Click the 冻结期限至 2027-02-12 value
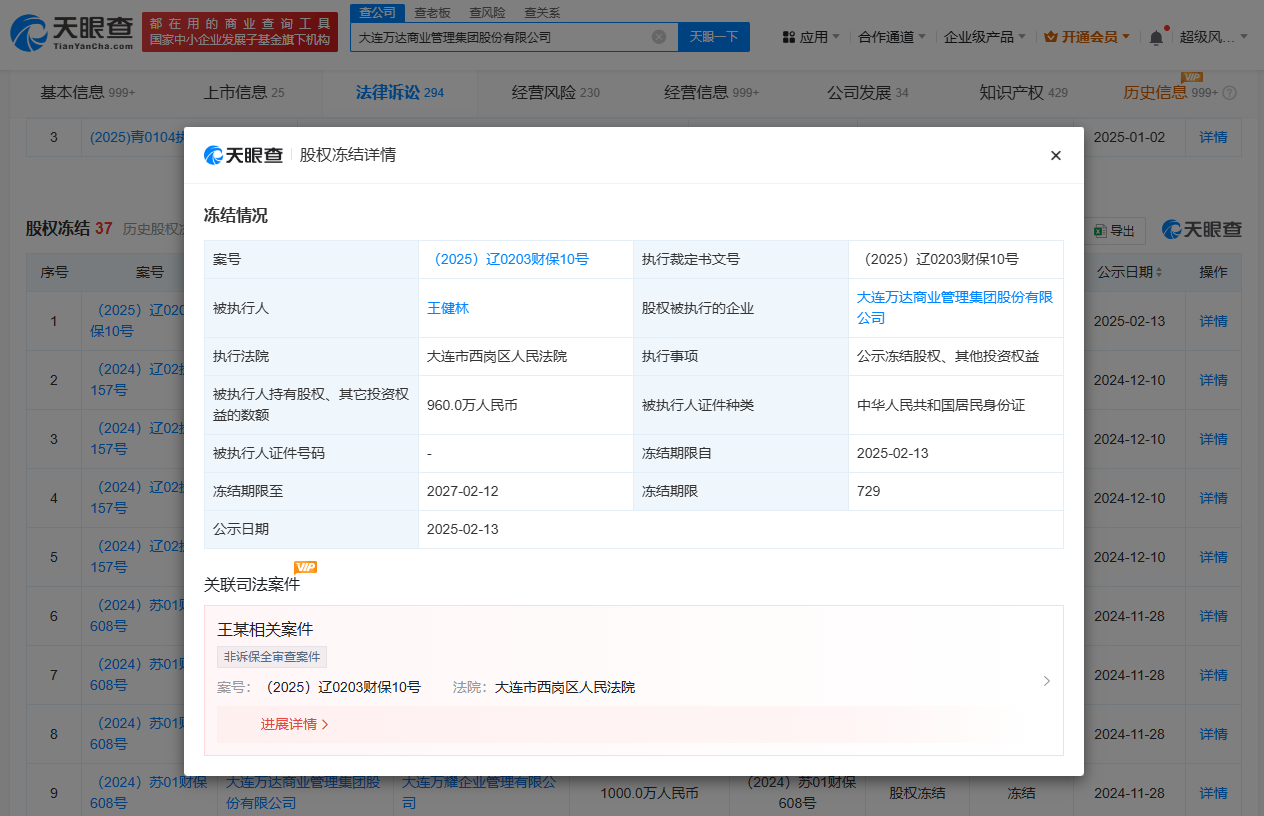The height and width of the screenshot is (816, 1264). click(462, 491)
